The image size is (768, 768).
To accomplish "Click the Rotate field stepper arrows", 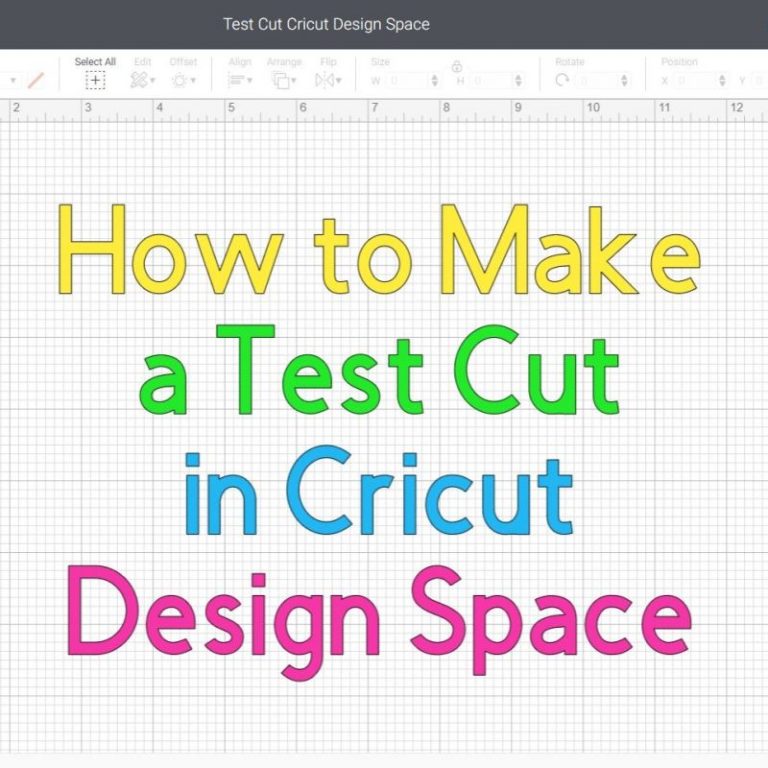I will (x=625, y=80).
